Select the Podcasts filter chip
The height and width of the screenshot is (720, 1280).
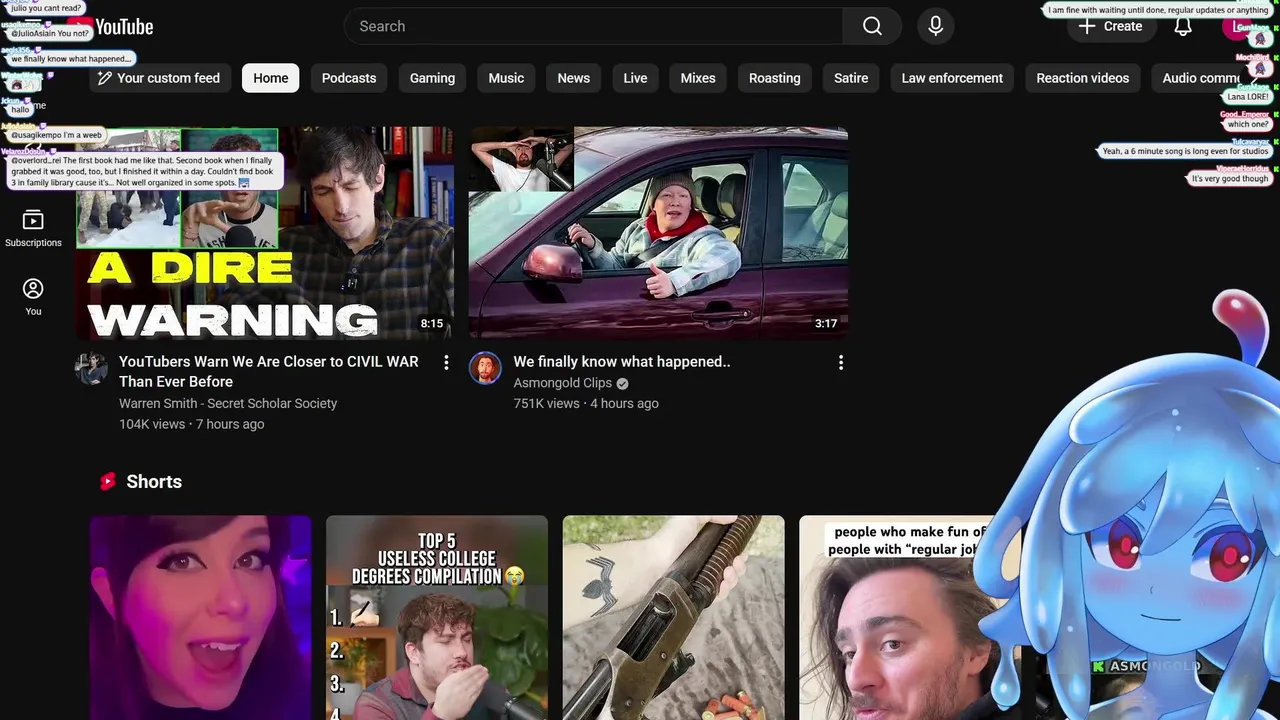tap(349, 78)
